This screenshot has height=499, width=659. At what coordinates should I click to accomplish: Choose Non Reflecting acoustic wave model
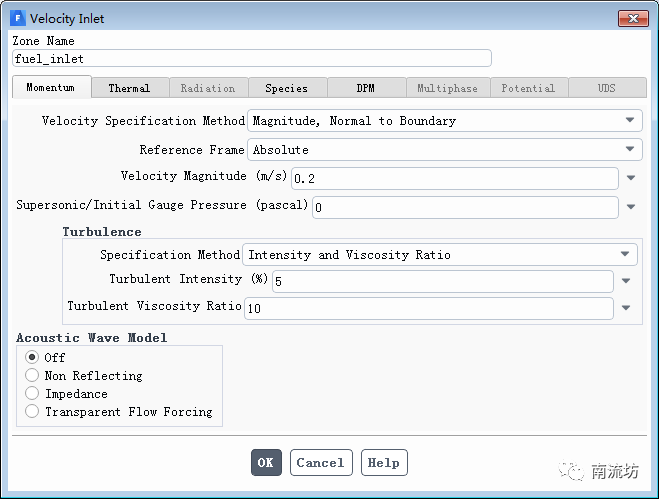(32, 375)
